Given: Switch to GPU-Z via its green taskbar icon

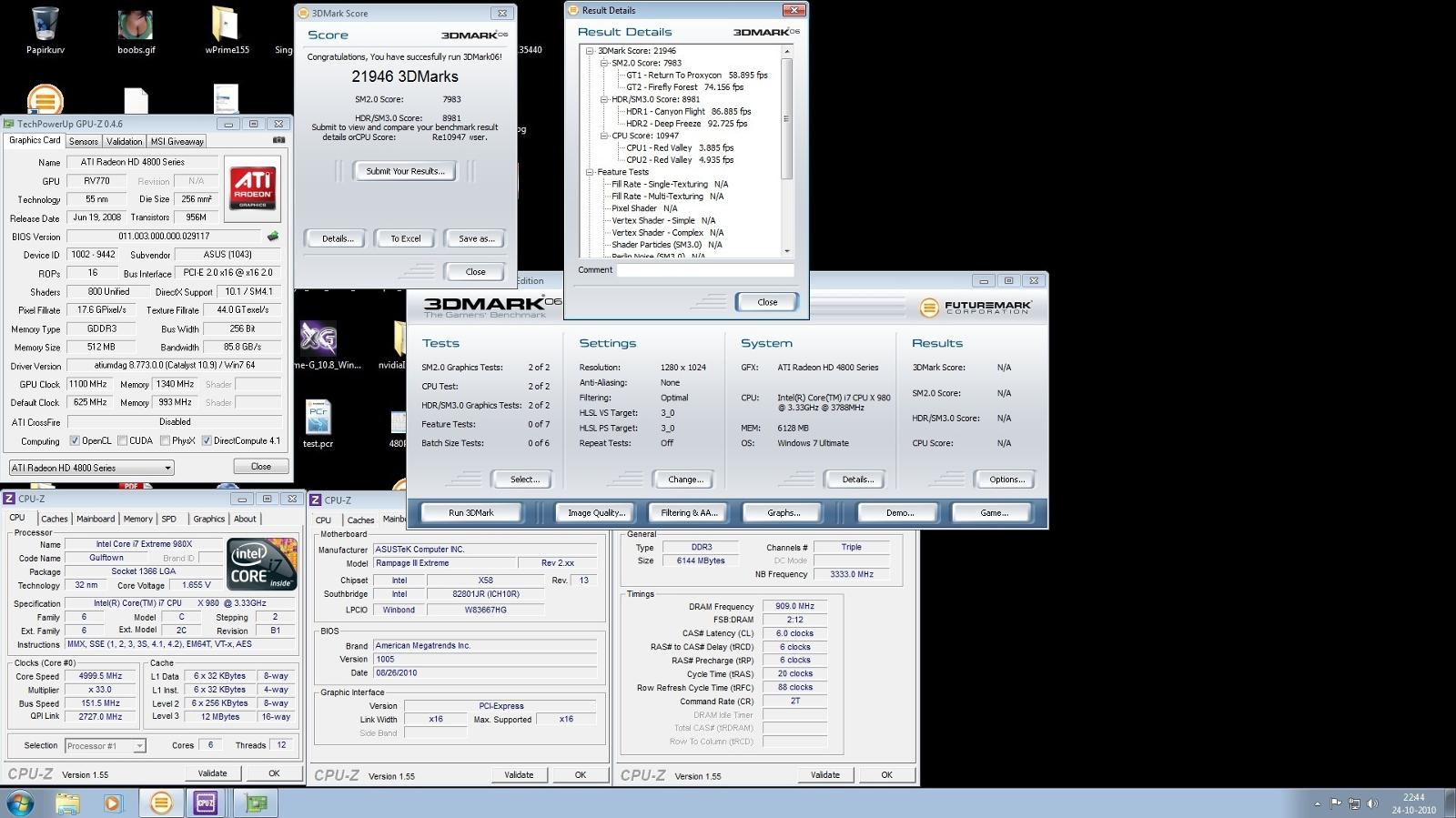Looking at the screenshot, I should [257, 803].
